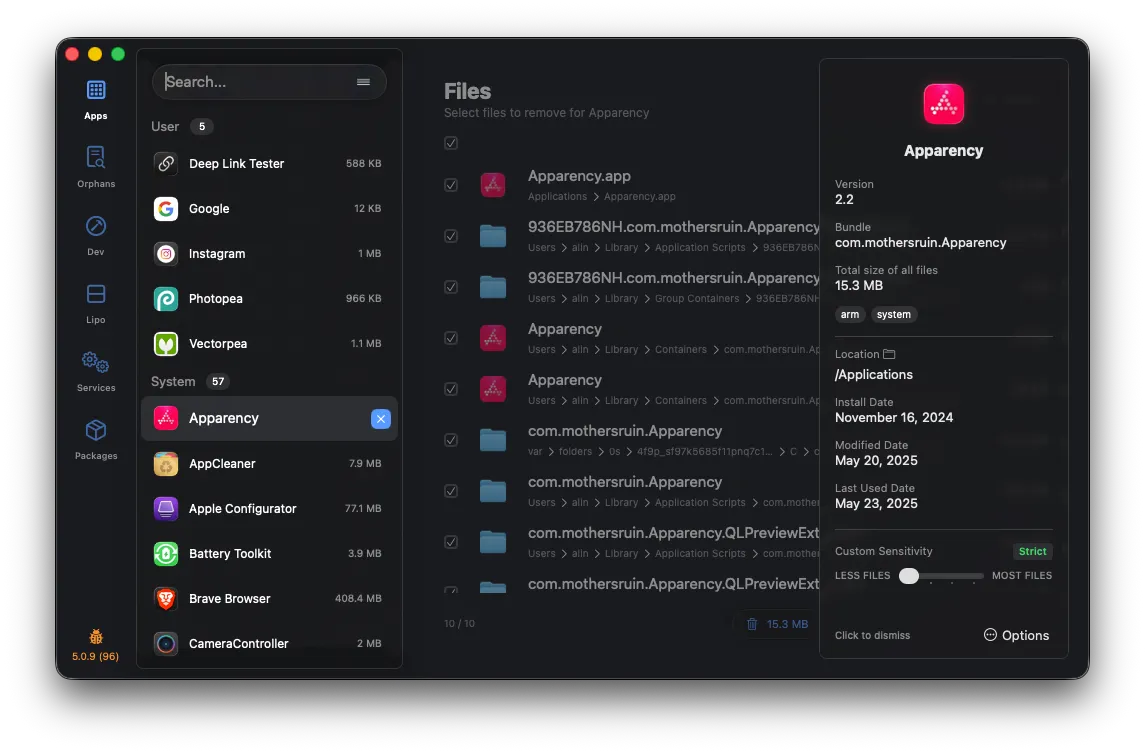Click the system tag
Screen dimensions: 1145x753
pos(894,315)
